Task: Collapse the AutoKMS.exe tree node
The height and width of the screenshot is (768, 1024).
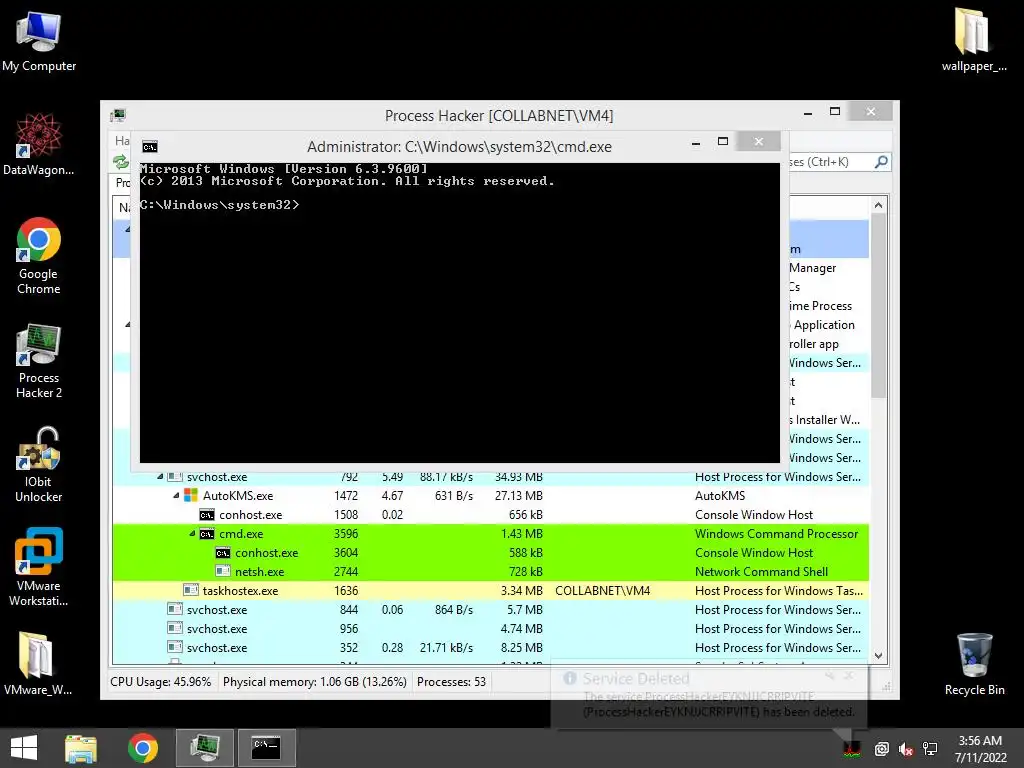Action: click(x=176, y=496)
